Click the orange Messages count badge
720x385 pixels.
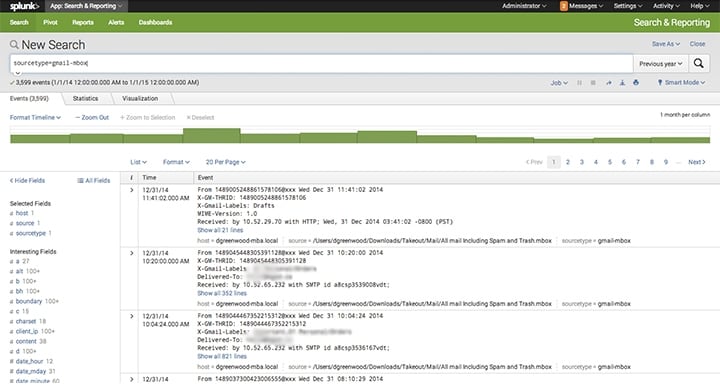pyautogui.click(x=563, y=6)
